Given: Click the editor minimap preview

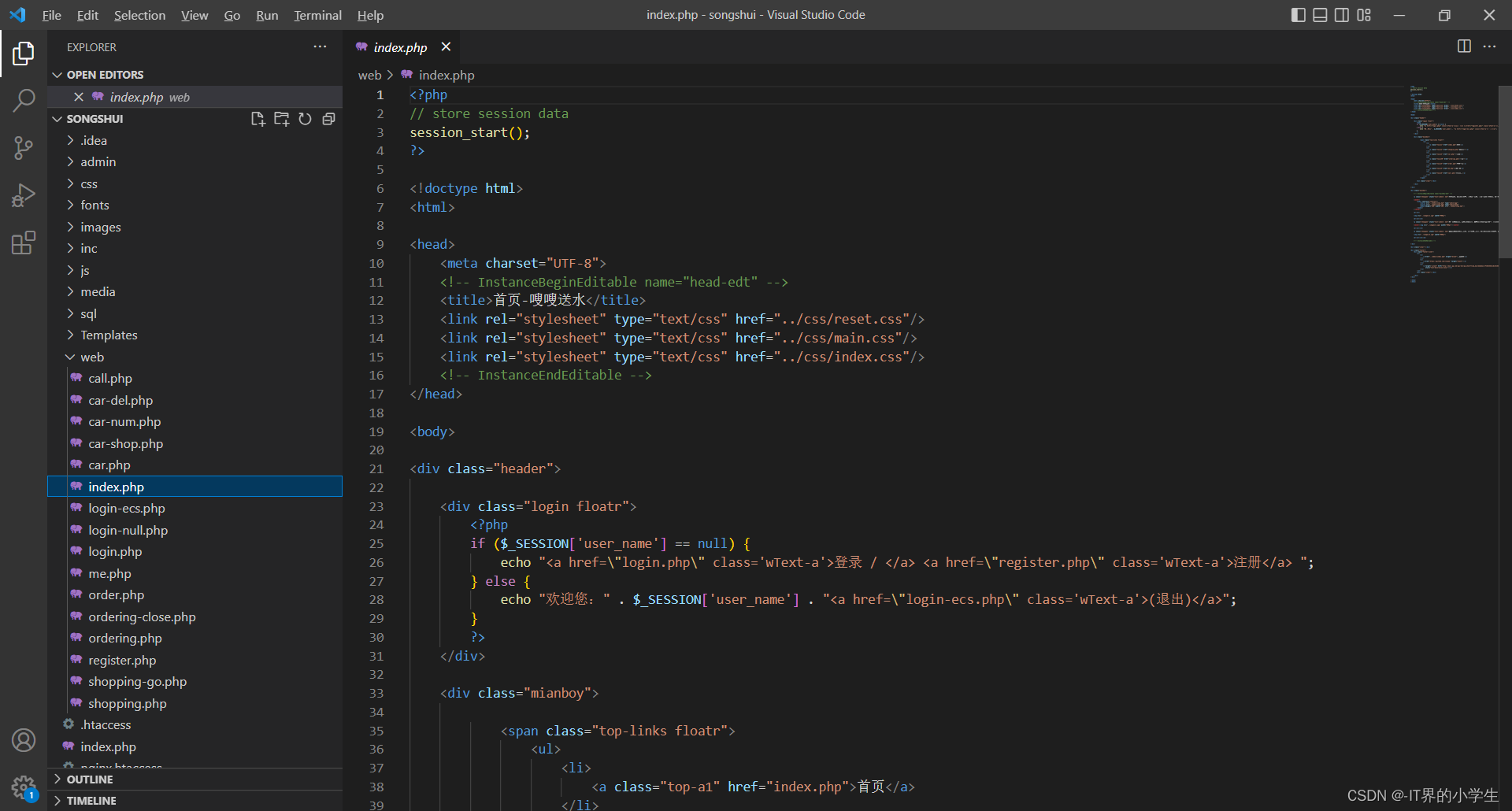Looking at the screenshot, I should [1453, 185].
